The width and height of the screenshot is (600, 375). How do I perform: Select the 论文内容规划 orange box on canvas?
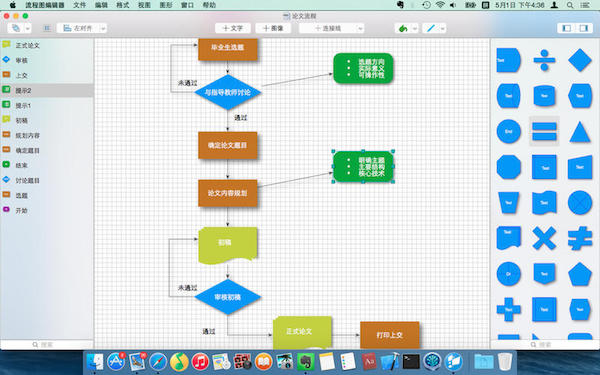coord(228,193)
